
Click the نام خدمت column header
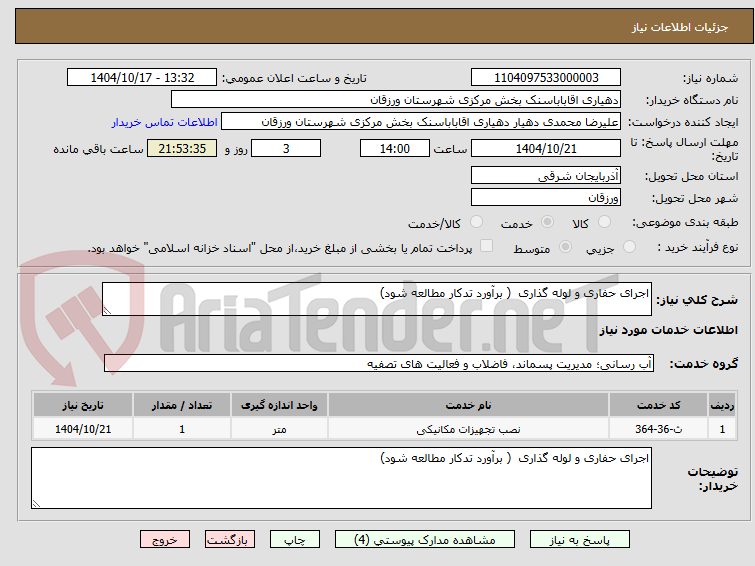[x=468, y=405]
